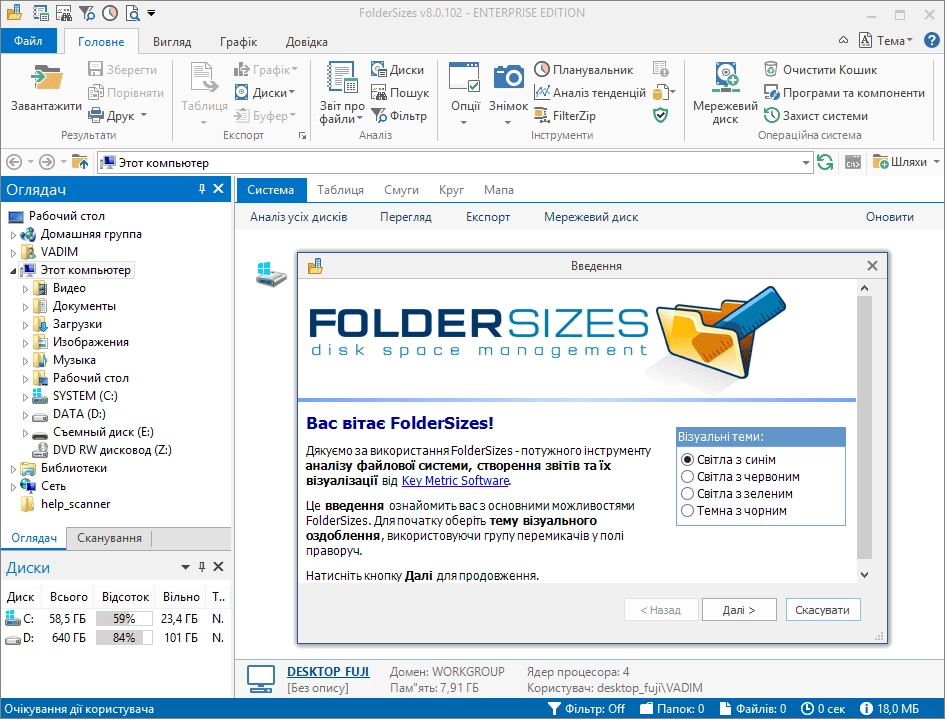Expand the SYSTEM (C:) drive node

click(x=25, y=397)
